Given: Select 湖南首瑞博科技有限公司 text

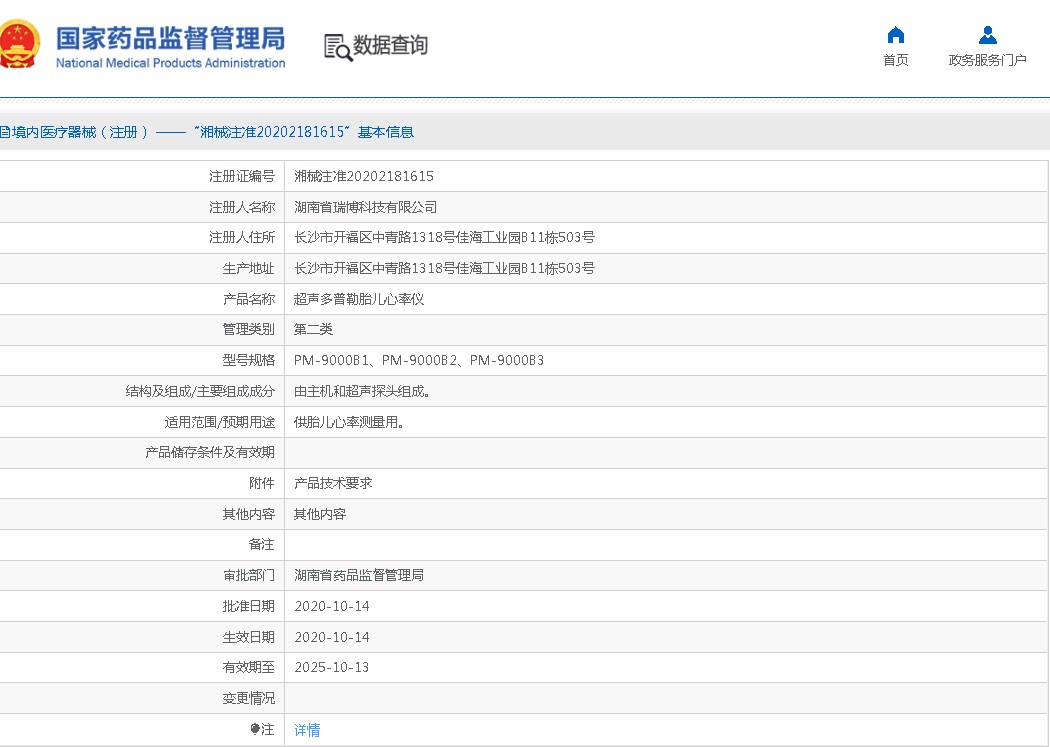Looking at the screenshot, I should point(366,207).
